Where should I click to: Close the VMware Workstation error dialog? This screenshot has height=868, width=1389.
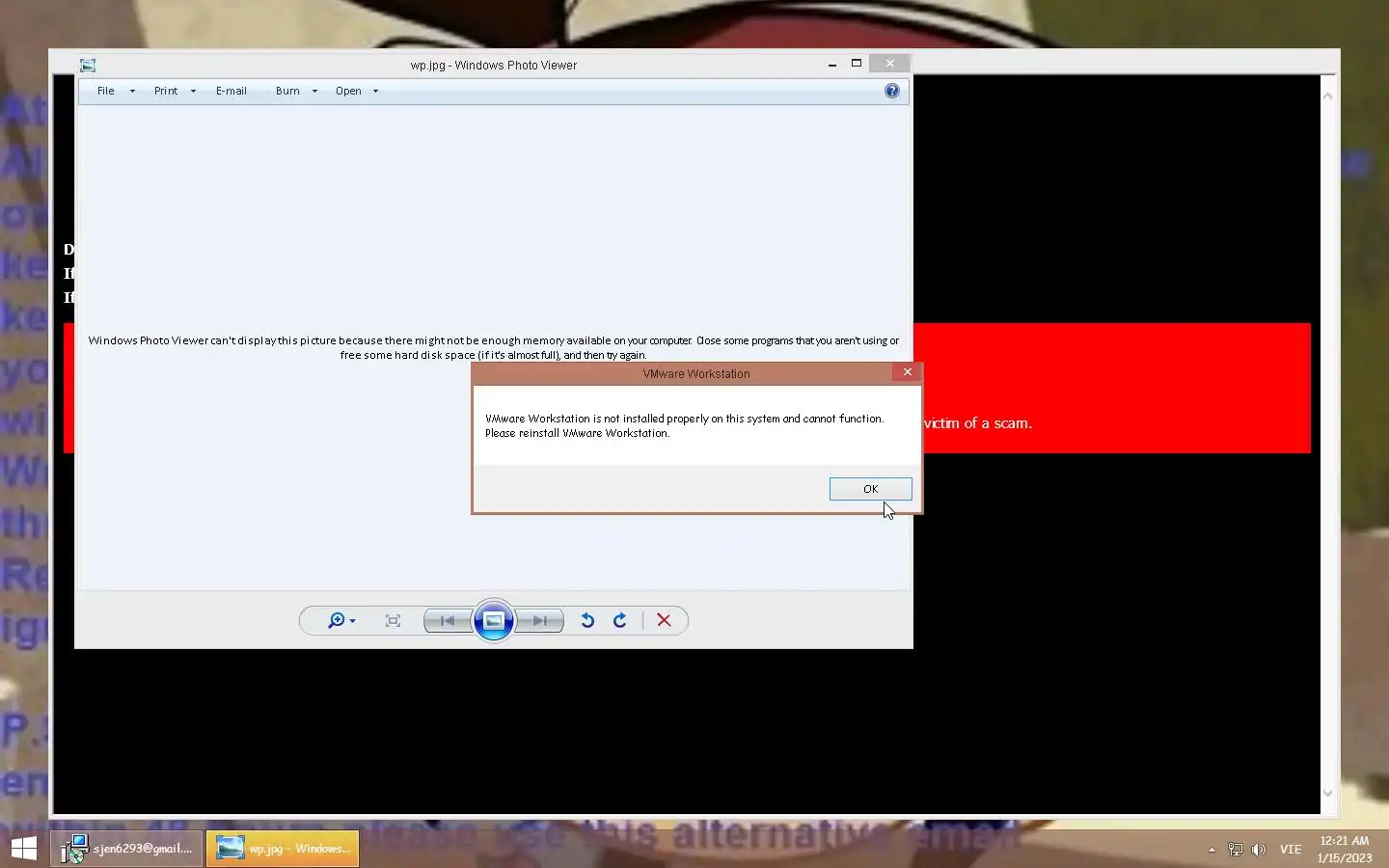click(907, 372)
